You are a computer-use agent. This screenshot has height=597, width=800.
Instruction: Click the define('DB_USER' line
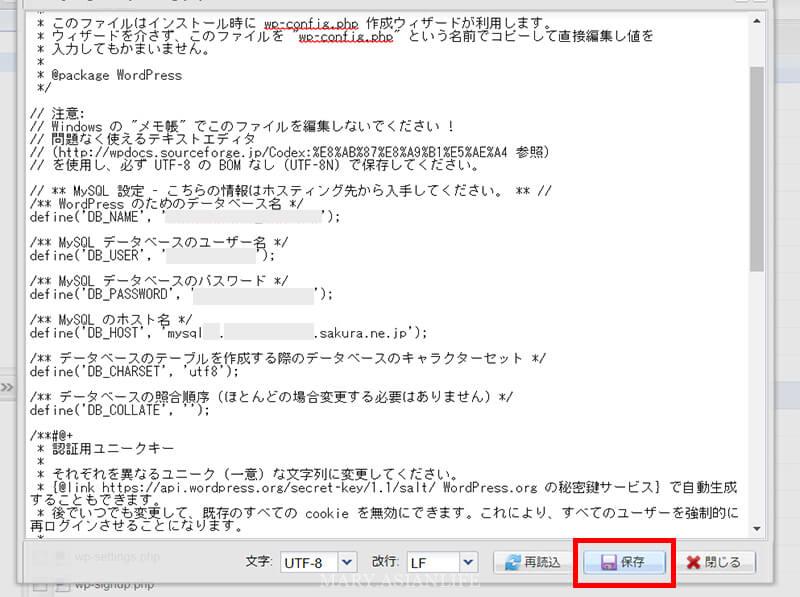pos(152,256)
